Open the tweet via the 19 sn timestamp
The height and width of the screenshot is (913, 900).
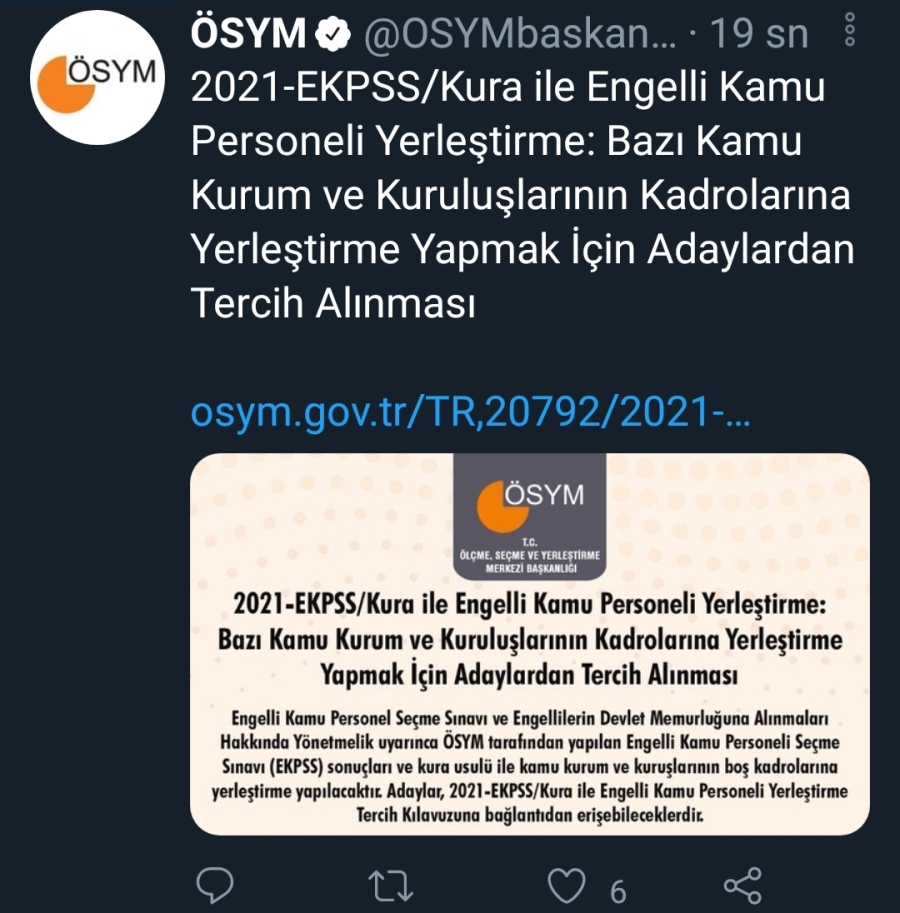[x=759, y=34]
